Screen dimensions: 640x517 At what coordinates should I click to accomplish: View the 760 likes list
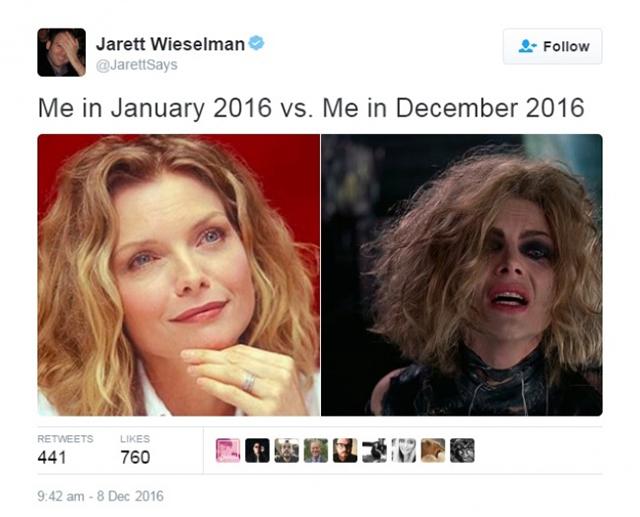(135, 450)
